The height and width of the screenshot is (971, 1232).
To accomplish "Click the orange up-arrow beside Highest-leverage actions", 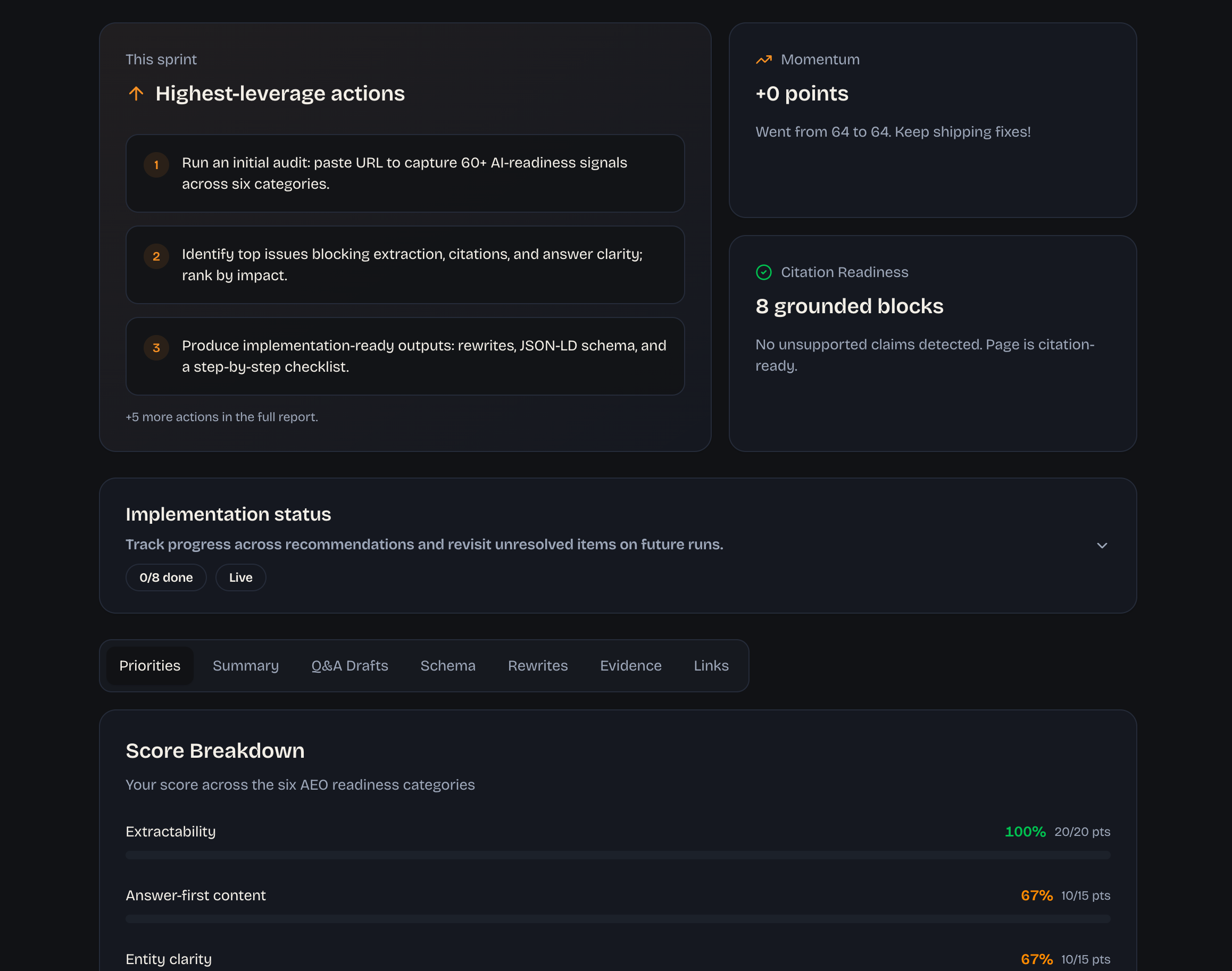I will 136,93.
